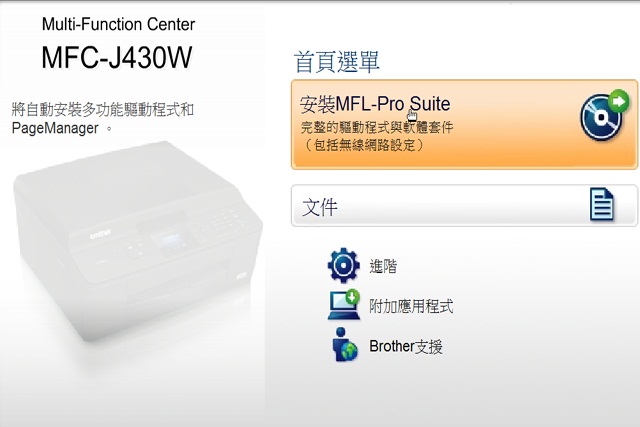Go to Brother支援 support link
This screenshot has height=427, width=640.
point(406,346)
